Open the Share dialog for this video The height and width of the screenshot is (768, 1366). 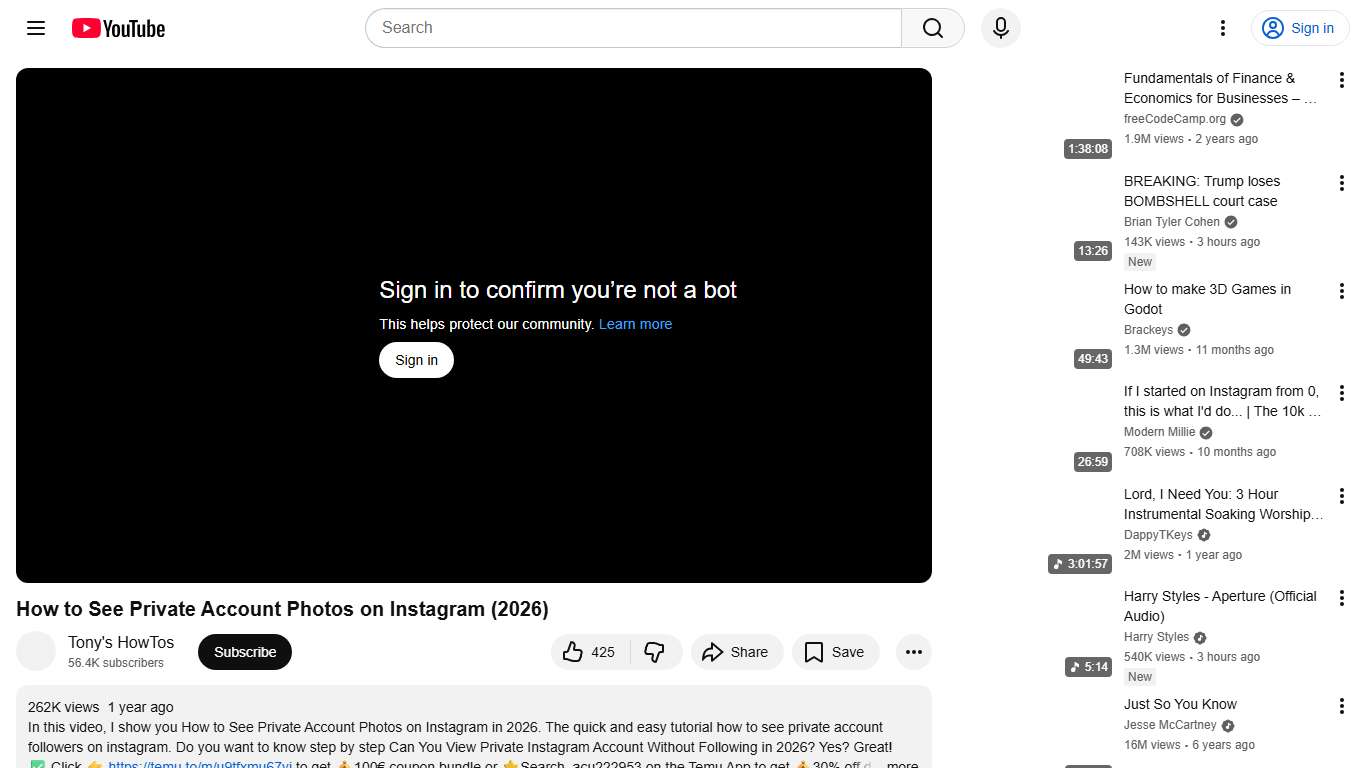737,651
